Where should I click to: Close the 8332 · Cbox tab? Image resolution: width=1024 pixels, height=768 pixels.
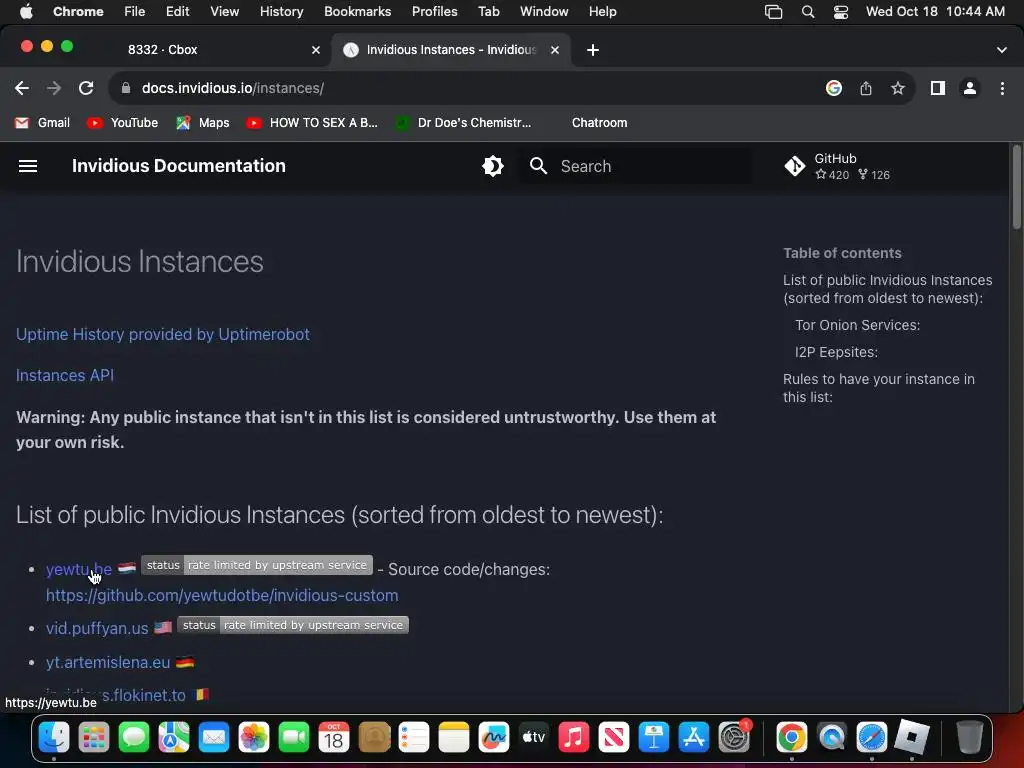(x=315, y=50)
